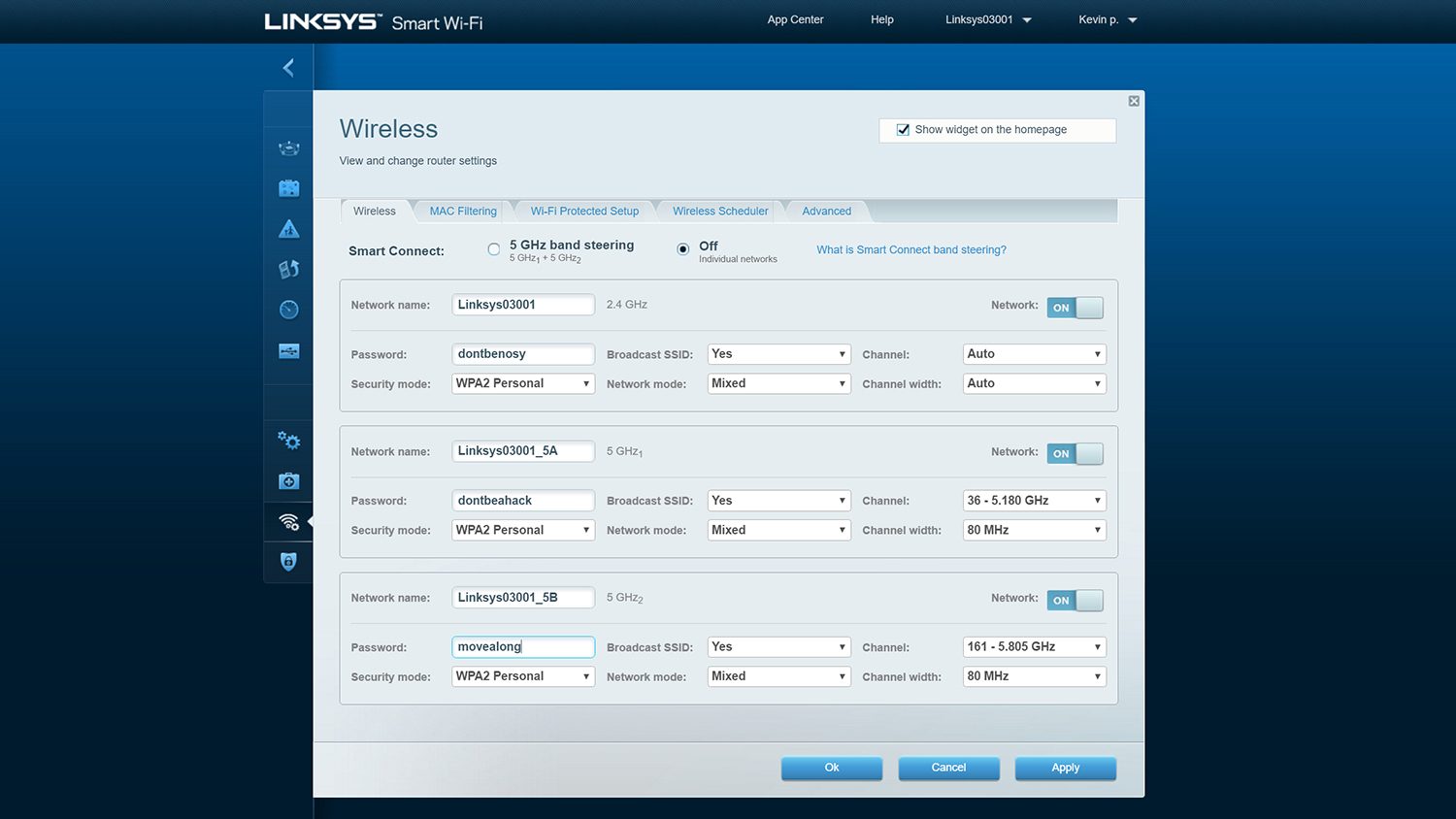Open the Network Map sidebar icon

coord(288,147)
